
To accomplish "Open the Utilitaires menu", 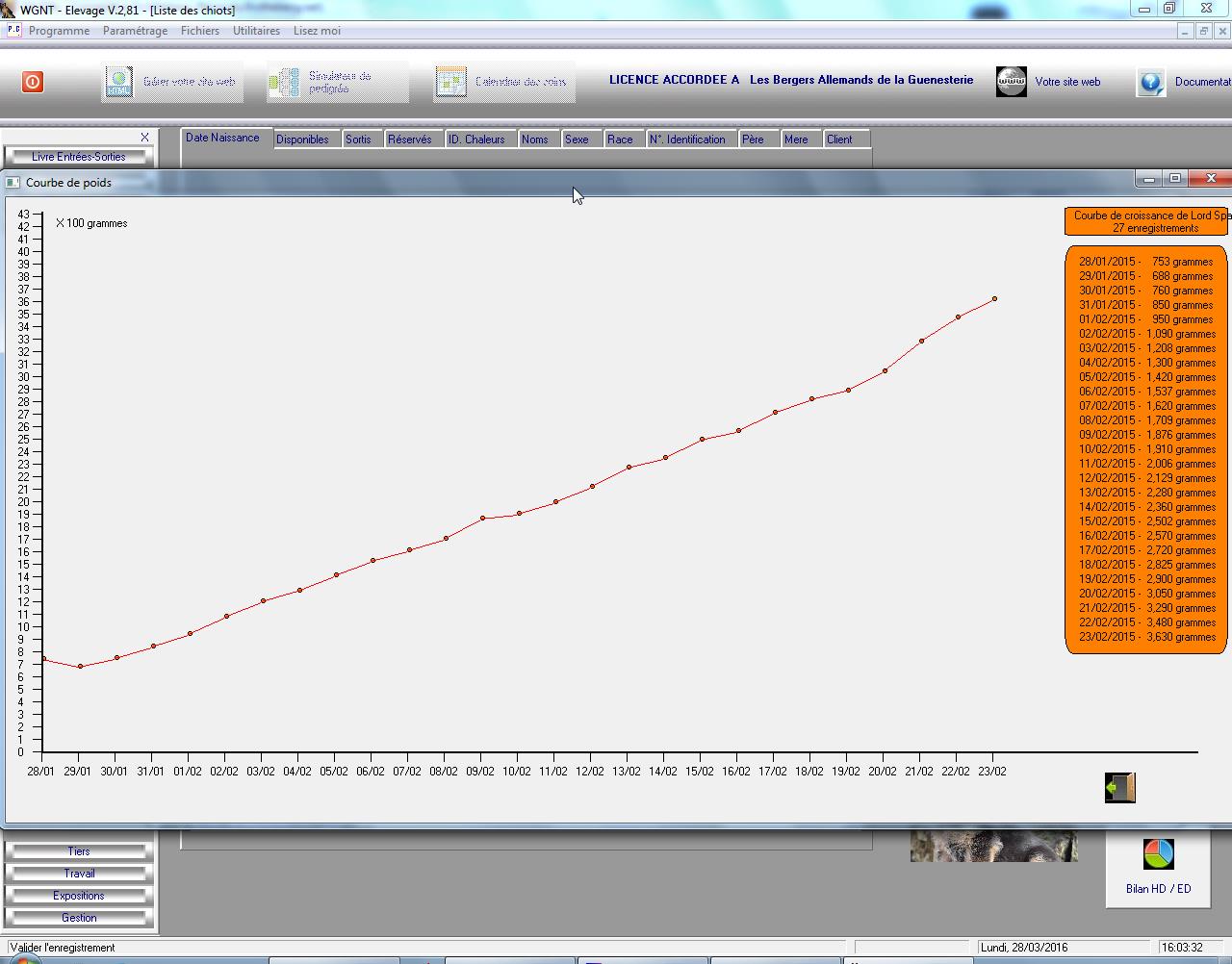I will point(256,31).
